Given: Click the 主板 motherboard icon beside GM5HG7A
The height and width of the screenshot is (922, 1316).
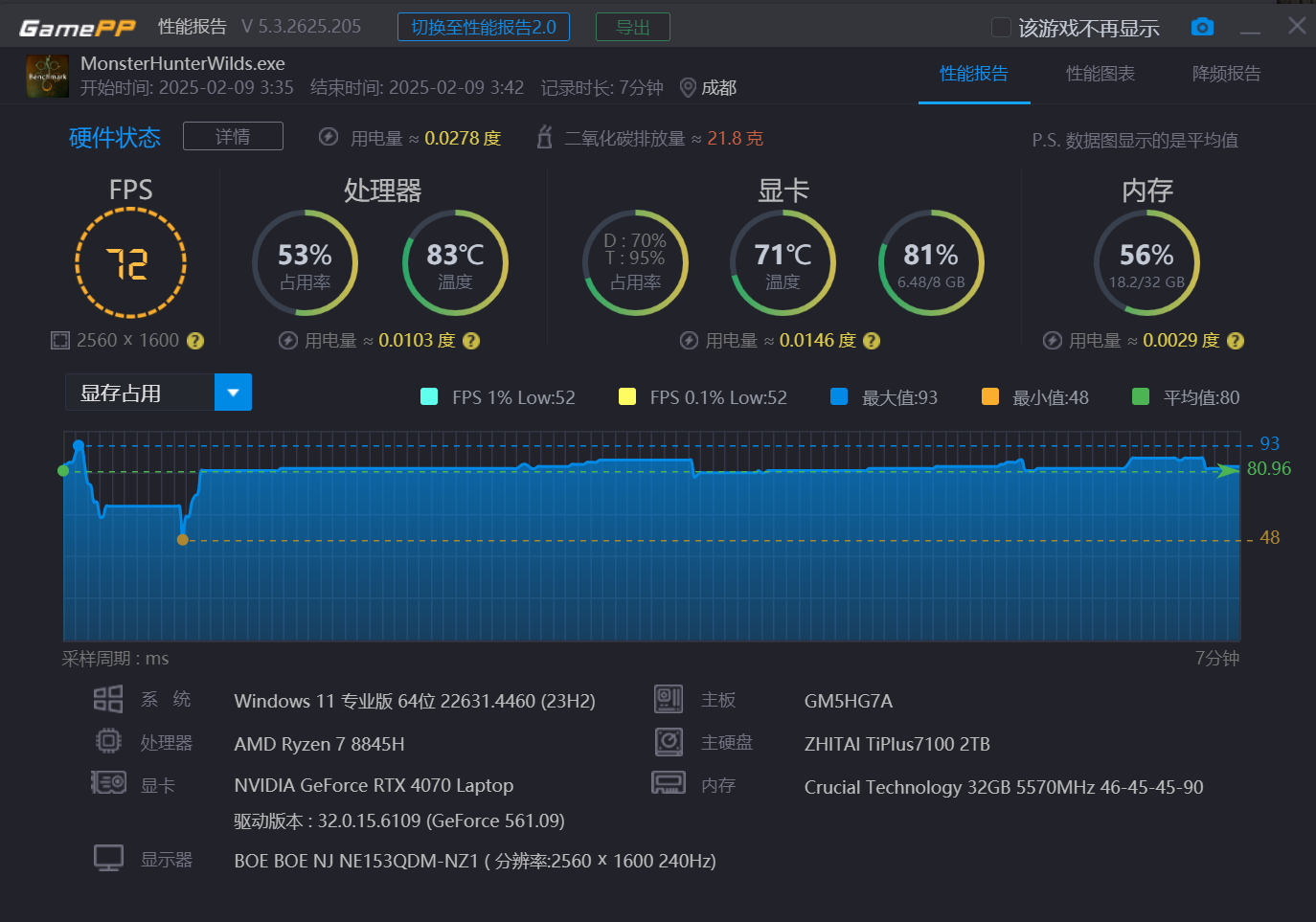Looking at the screenshot, I should (669, 699).
